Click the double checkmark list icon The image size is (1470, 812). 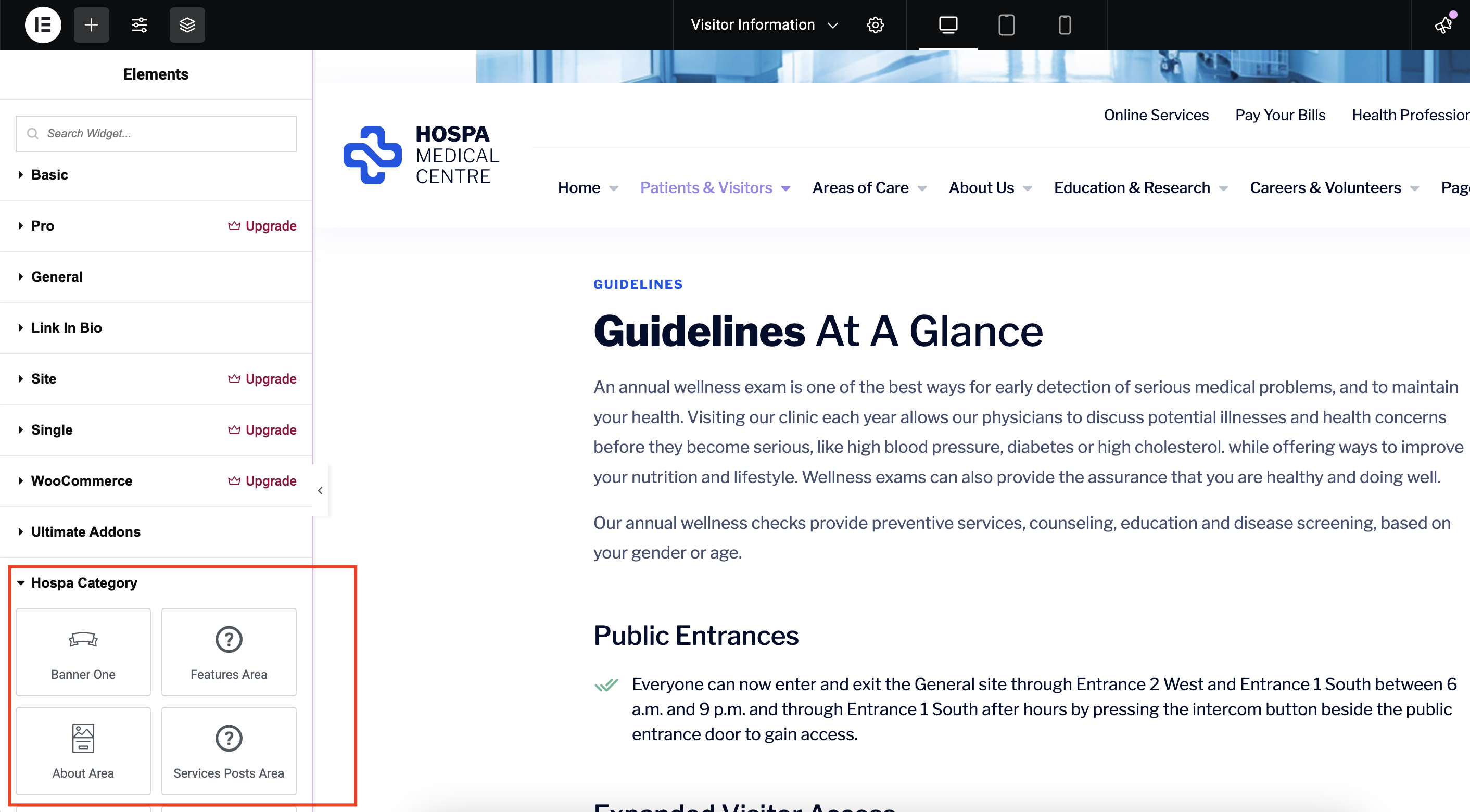click(x=606, y=684)
